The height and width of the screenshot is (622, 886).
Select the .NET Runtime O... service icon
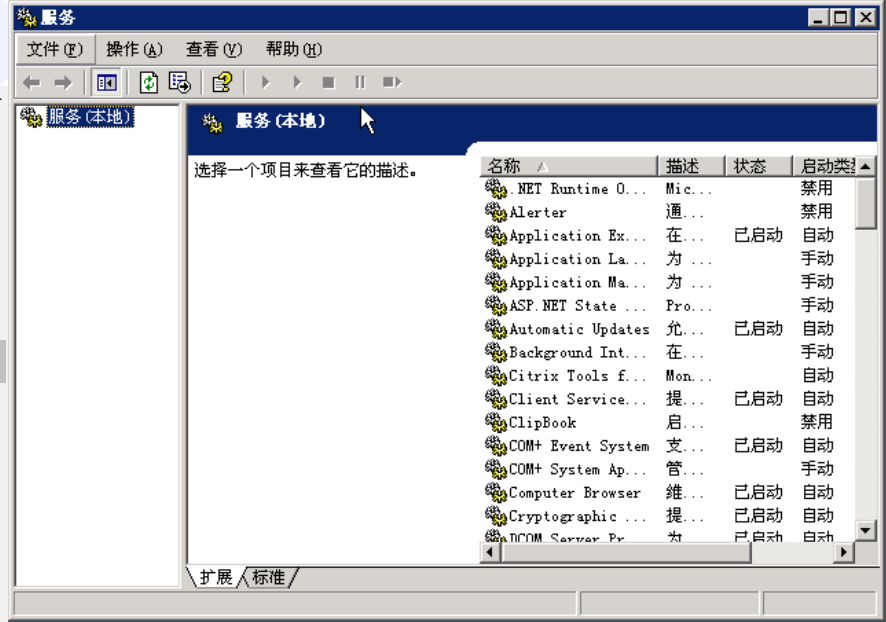pyautogui.click(x=496, y=189)
